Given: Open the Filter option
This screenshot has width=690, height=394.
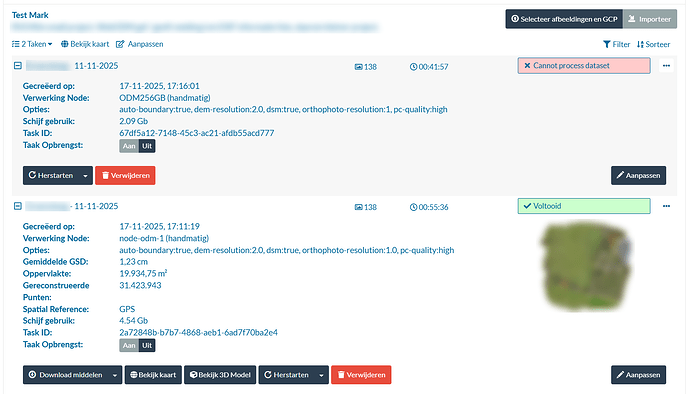Looking at the screenshot, I should (x=617, y=44).
